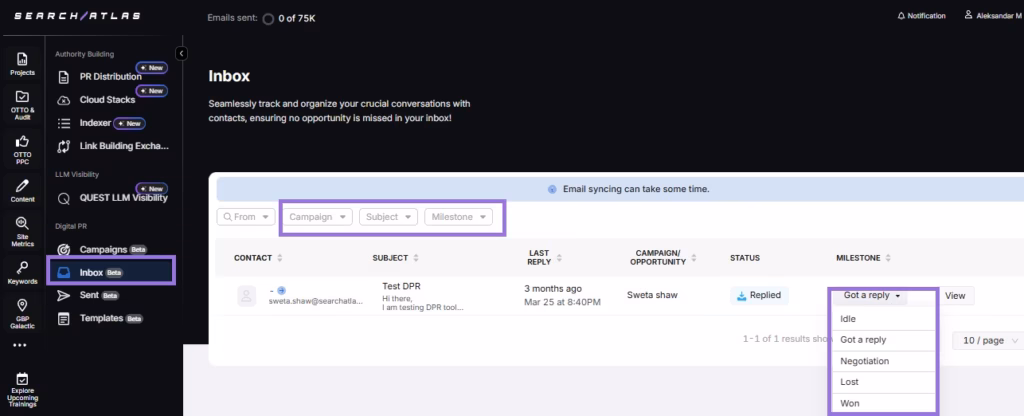Click the From search filter field
1024x416 pixels.
point(245,217)
